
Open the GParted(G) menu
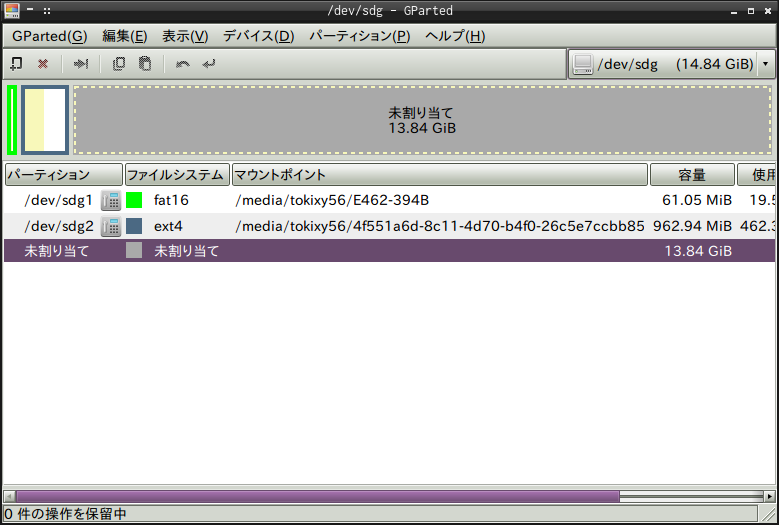pos(50,36)
